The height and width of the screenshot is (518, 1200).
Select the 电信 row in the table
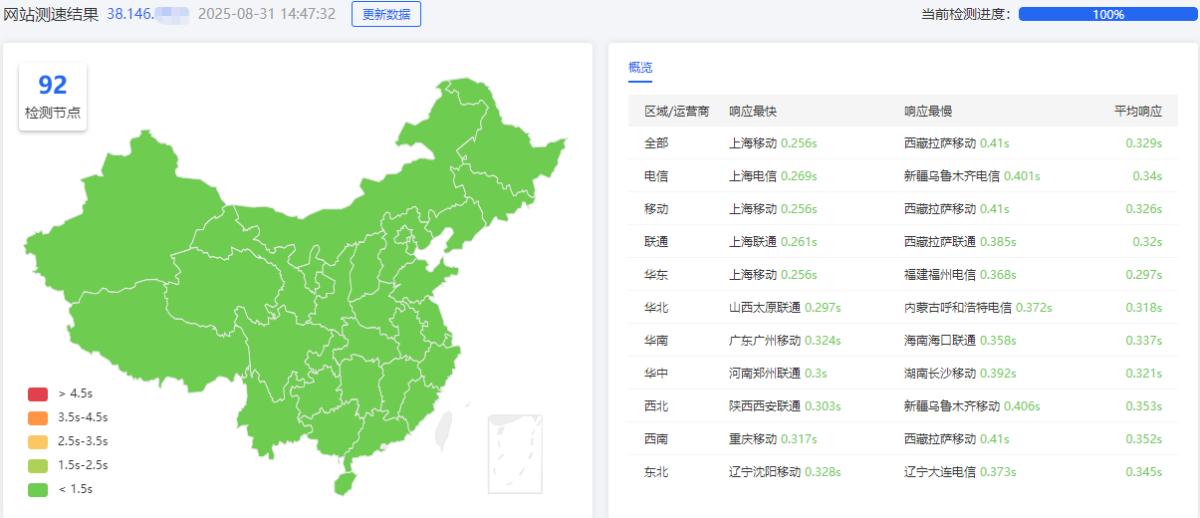pyautogui.click(x=656, y=176)
